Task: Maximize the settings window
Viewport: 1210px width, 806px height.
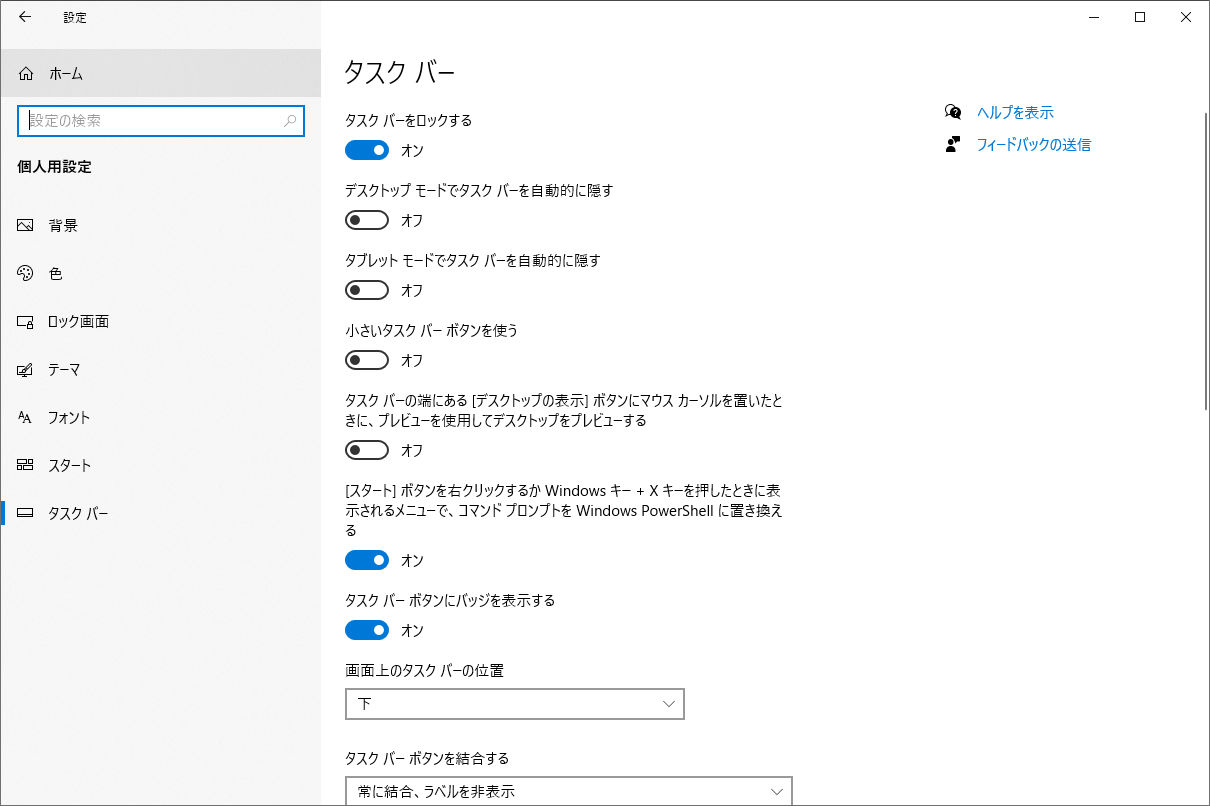Action: (x=1140, y=17)
